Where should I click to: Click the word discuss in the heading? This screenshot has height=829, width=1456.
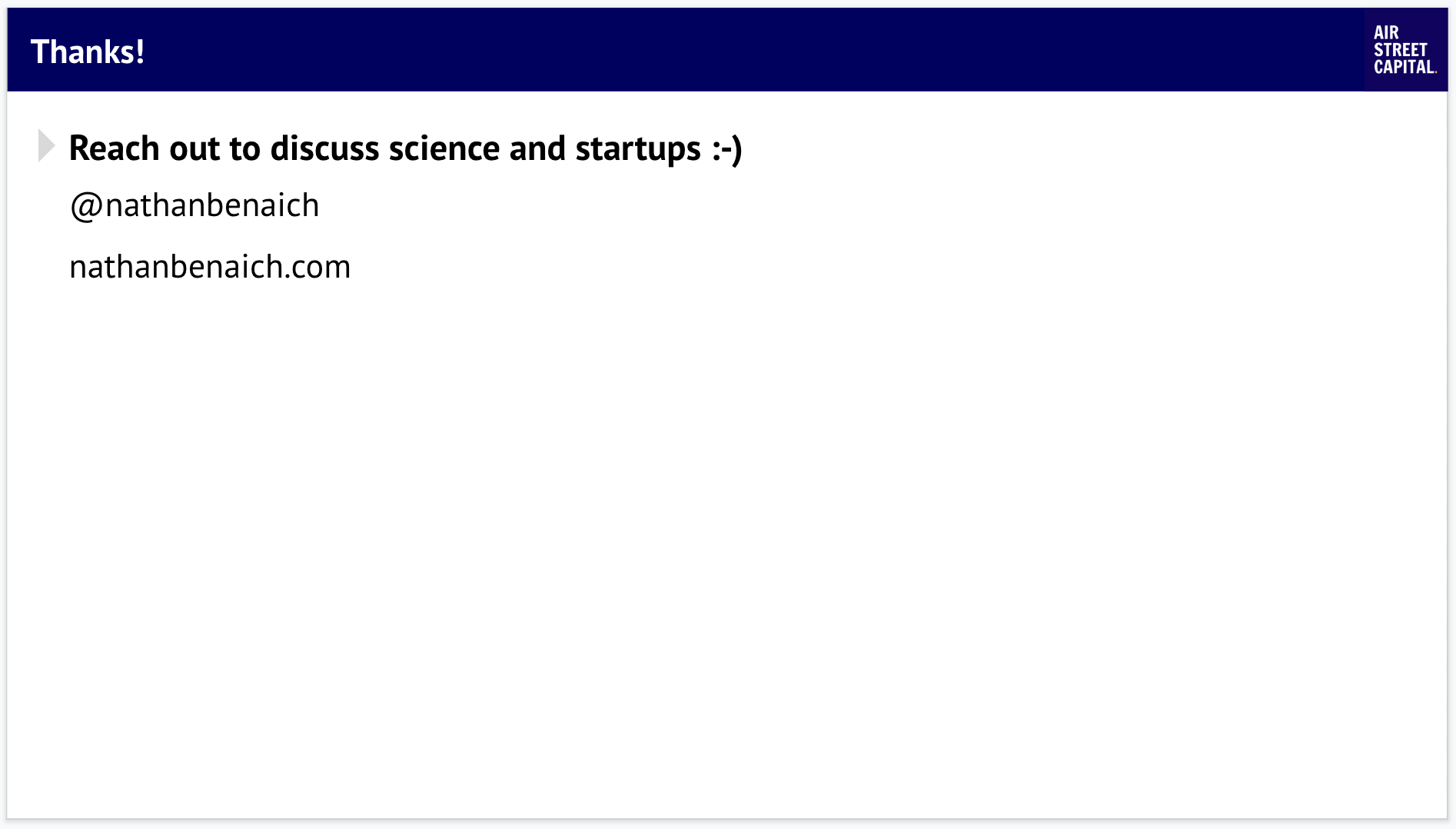click(325, 148)
